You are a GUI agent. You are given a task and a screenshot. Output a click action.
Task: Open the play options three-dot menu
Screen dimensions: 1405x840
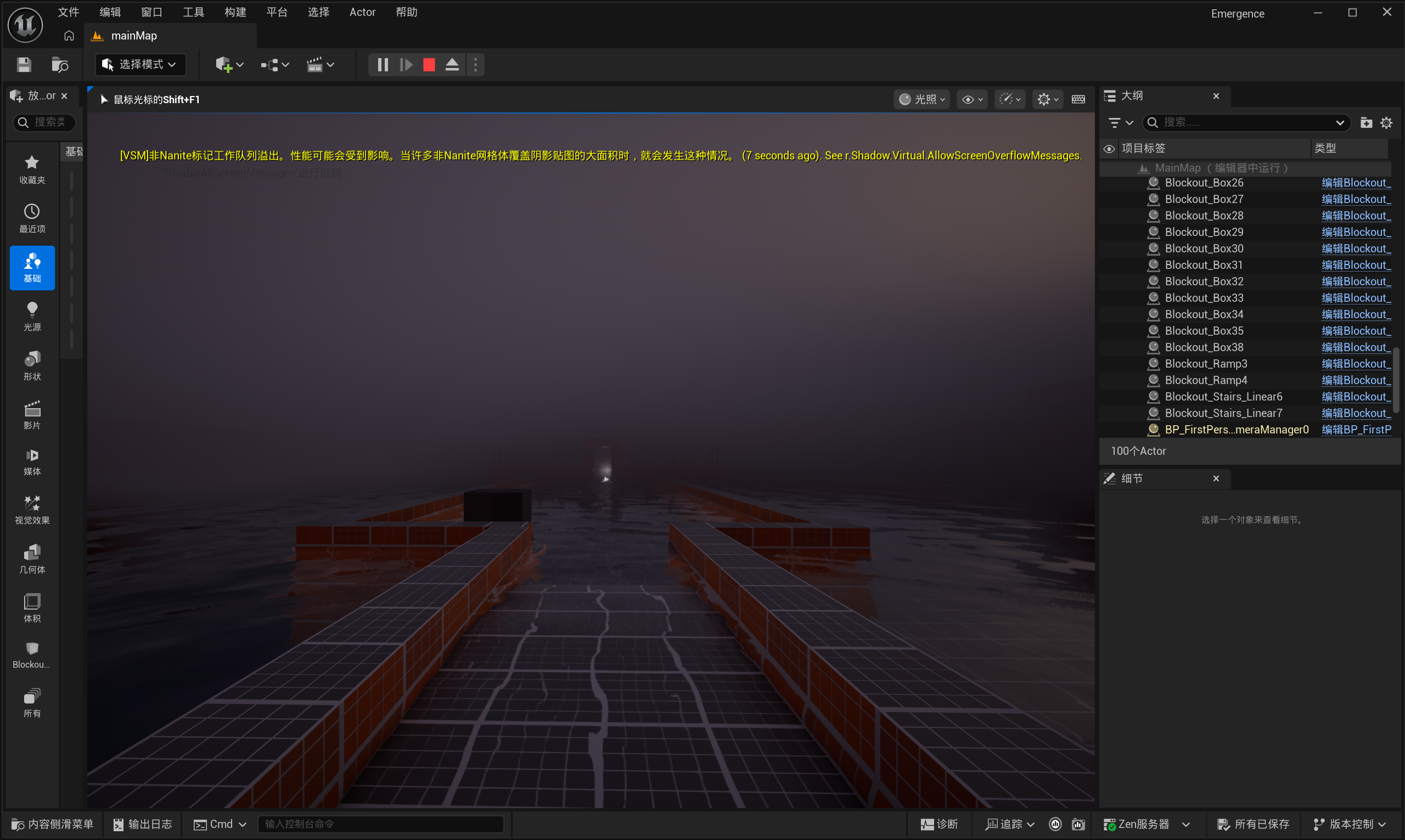pyautogui.click(x=475, y=65)
